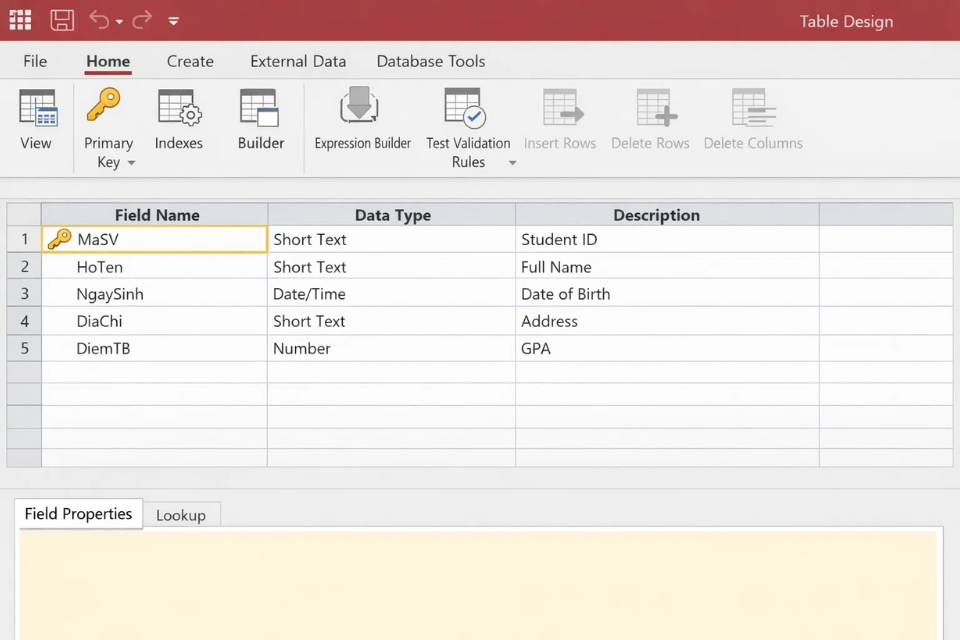Switch to the Lookup properties tab

click(x=181, y=515)
